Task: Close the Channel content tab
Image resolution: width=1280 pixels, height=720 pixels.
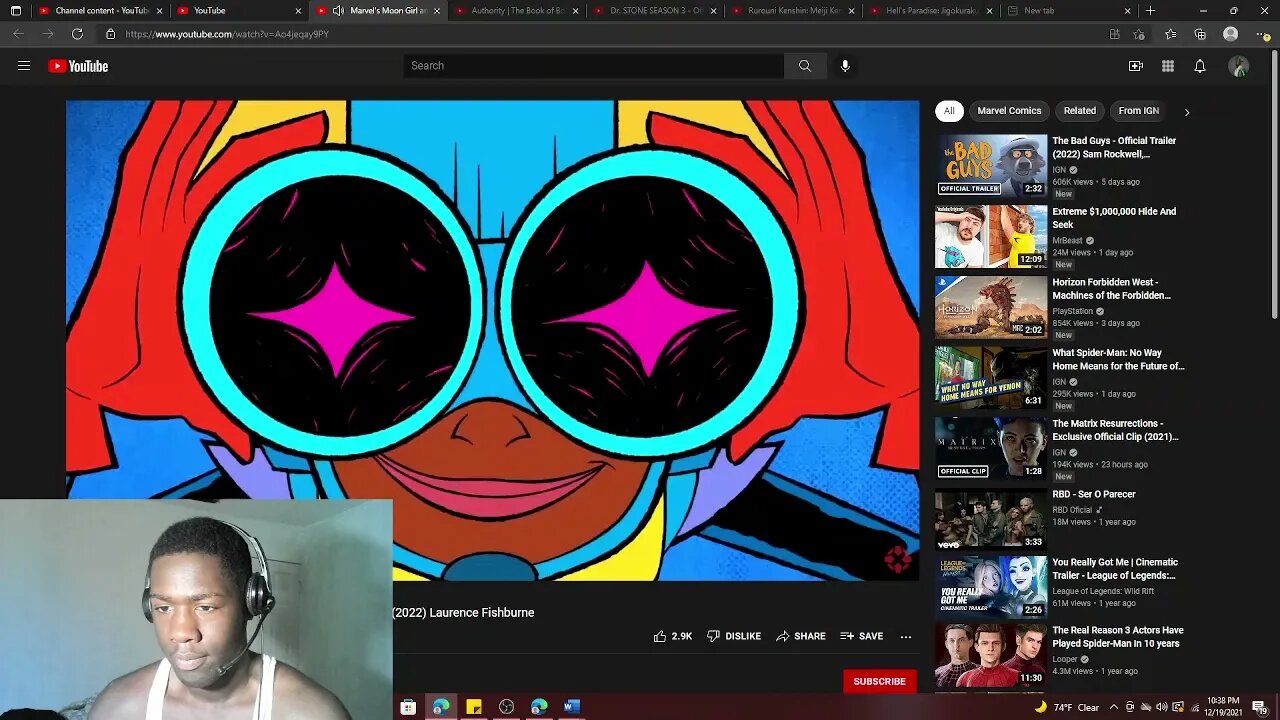Action: [159, 11]
